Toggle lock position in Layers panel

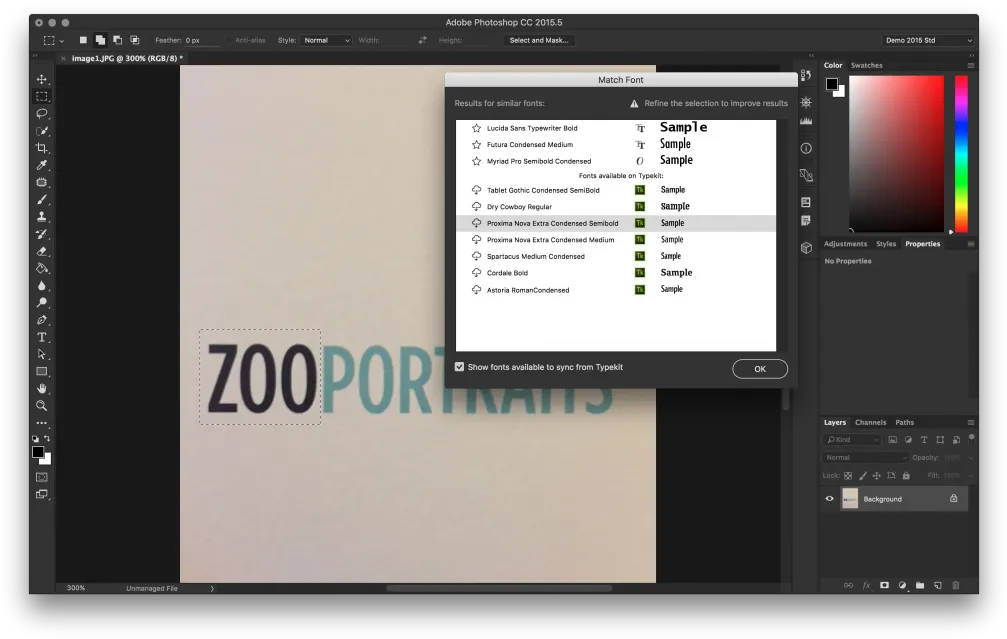(x=877, y=476)
